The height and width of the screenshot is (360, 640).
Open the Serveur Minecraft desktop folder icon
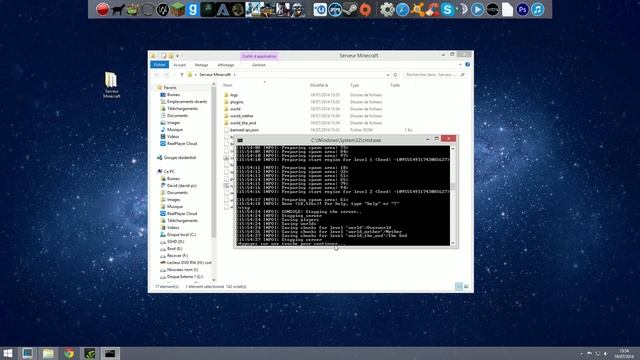pyautogui.click(x=111, y=84)
